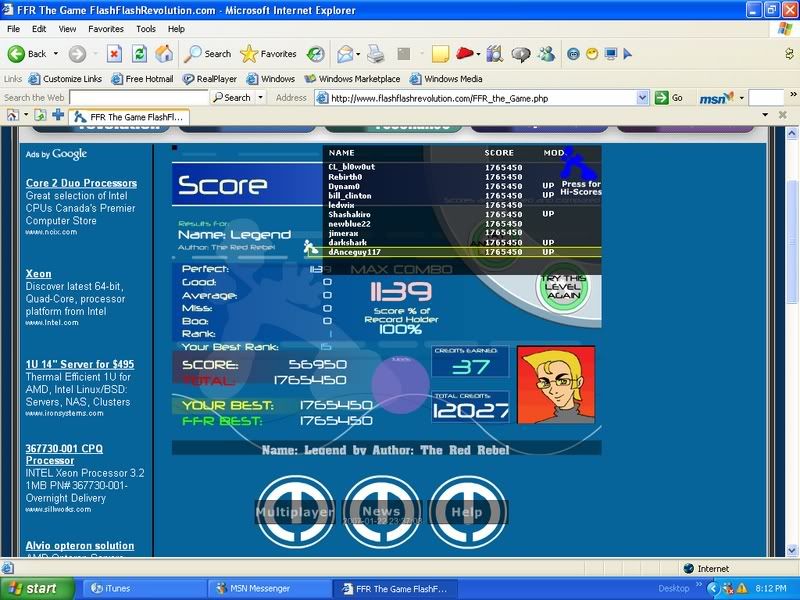Expand the Search button dropdown arrow
Screen dimensions: 800x600
262,98
